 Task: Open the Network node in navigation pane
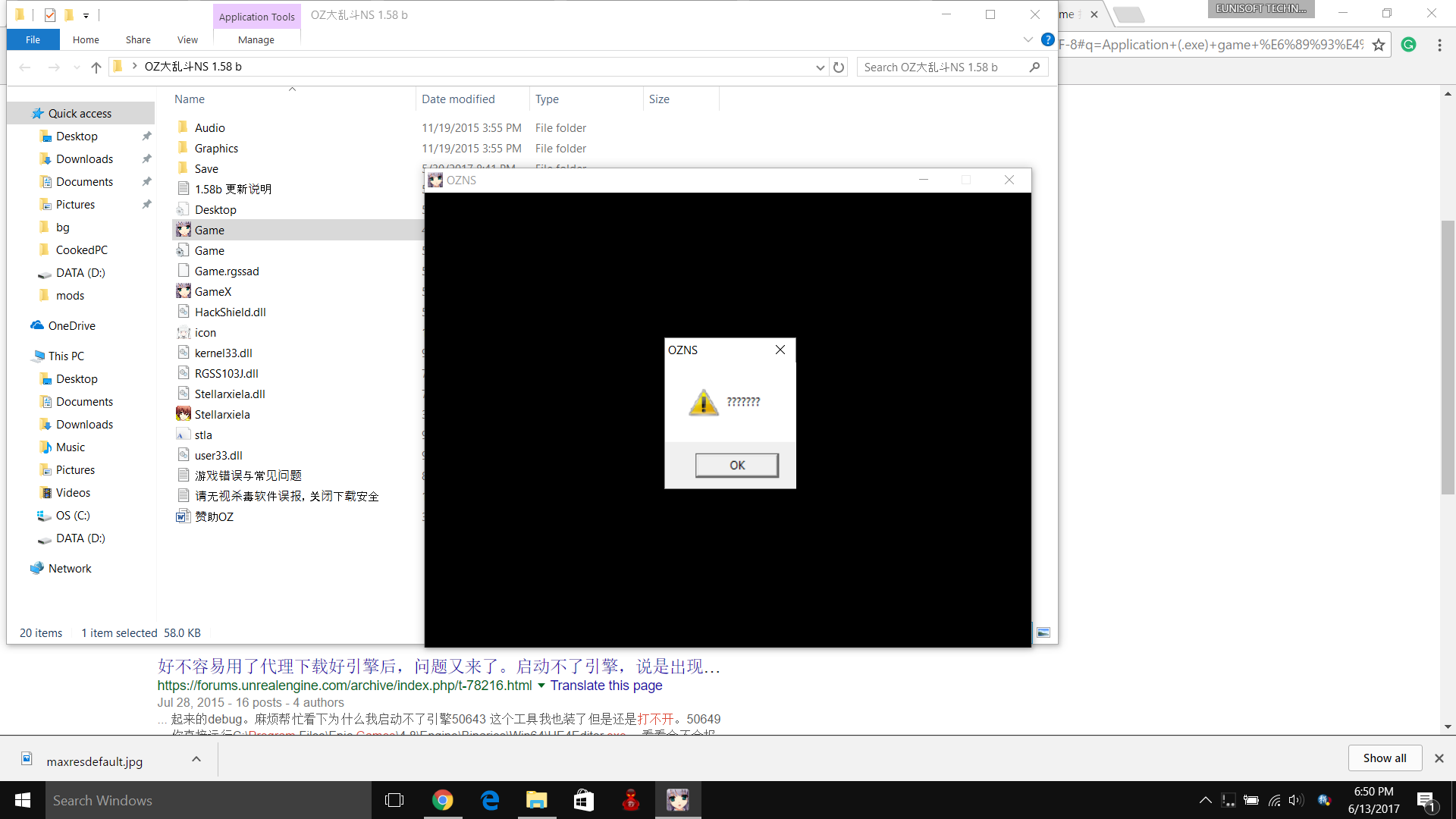70,568
